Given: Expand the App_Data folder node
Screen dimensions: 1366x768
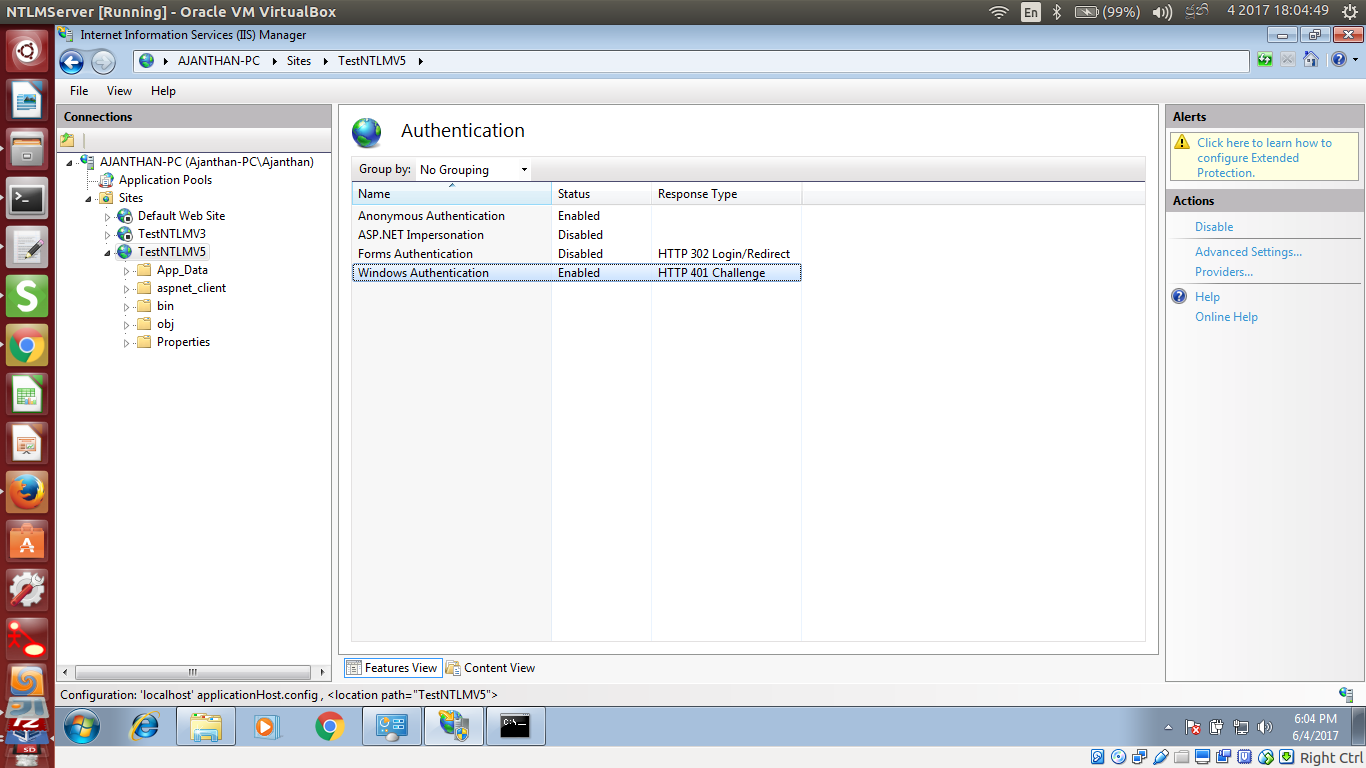Looking at the screenshot, I should click(127, 270).
